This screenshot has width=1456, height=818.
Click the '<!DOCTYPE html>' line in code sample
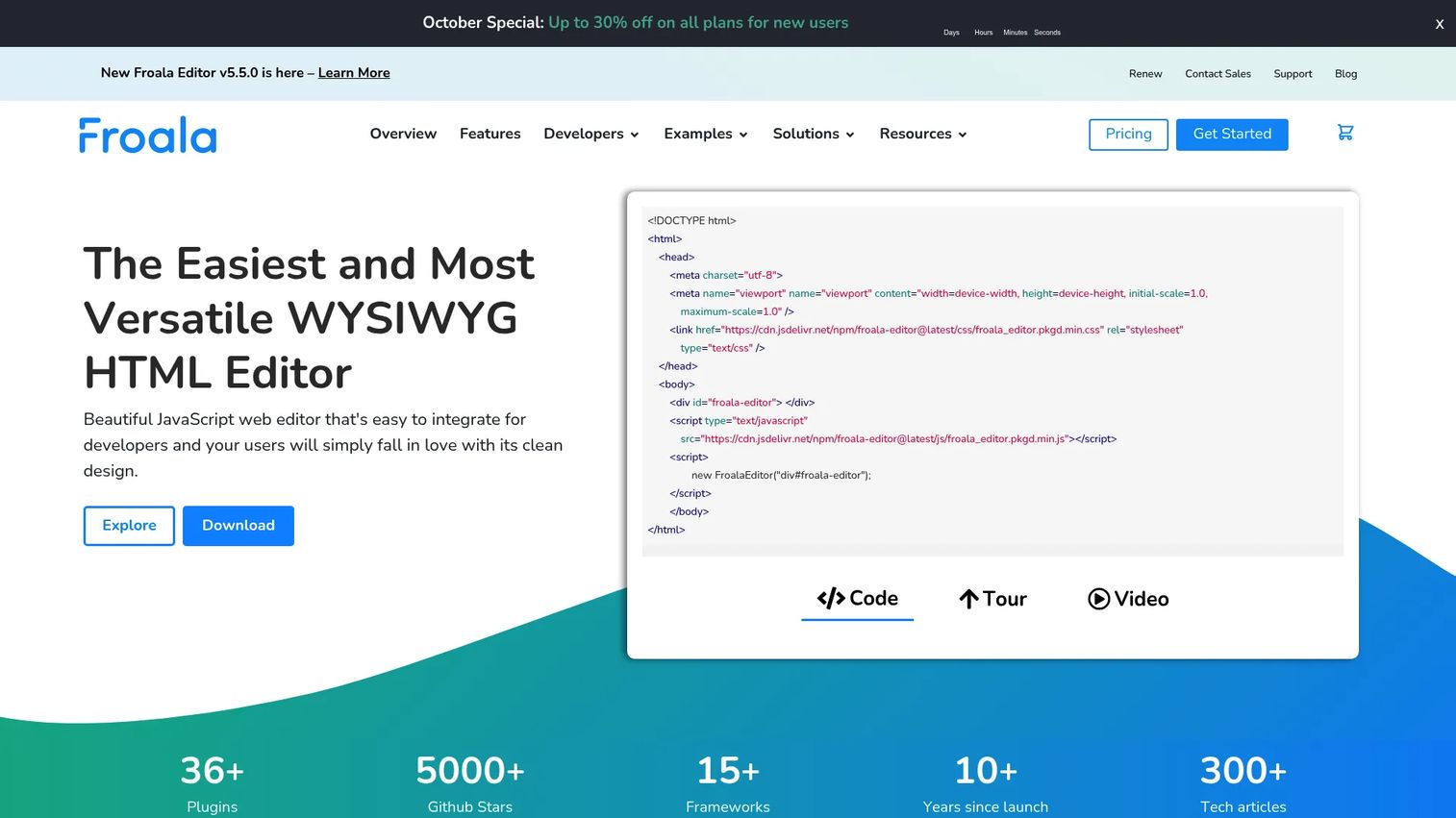coord(691,221)
